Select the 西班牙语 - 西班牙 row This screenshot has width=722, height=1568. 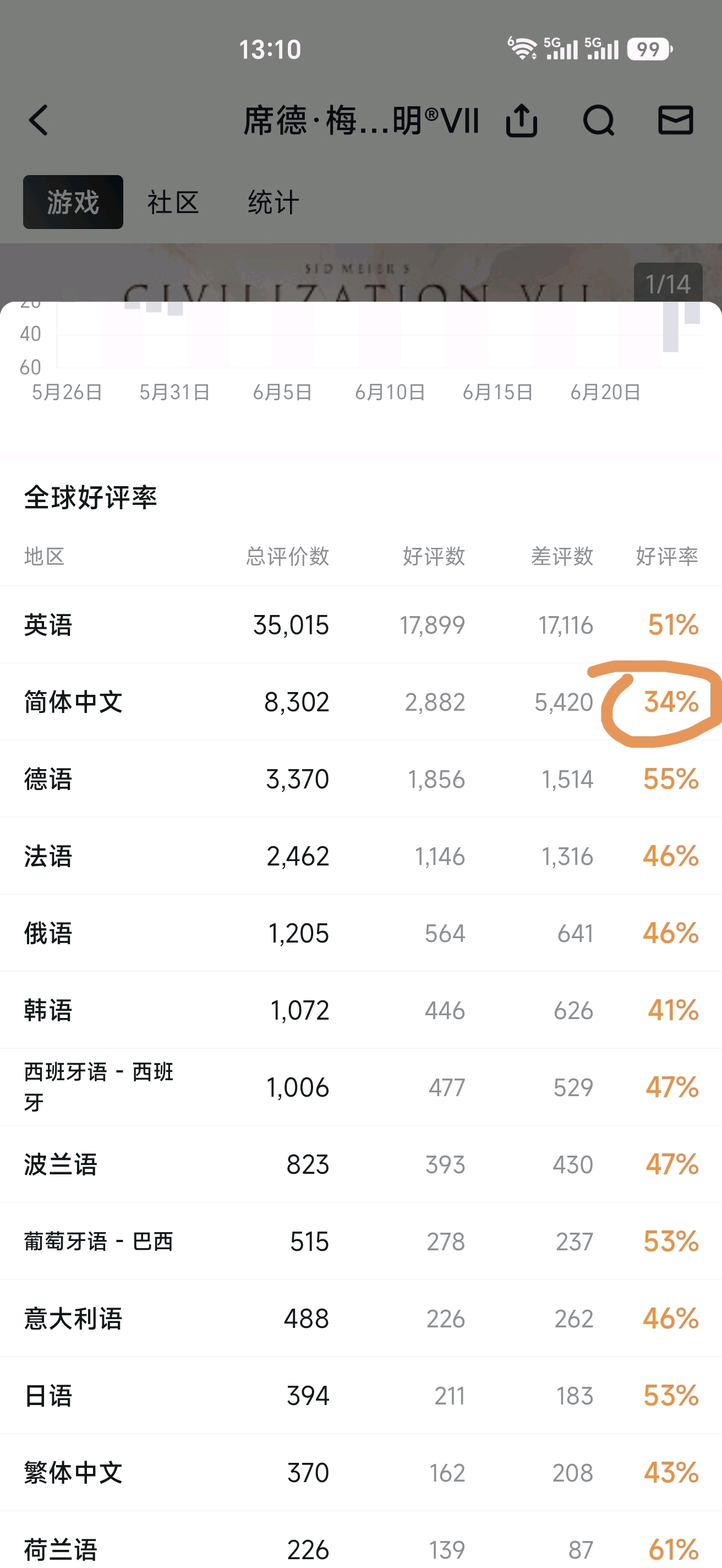click(x=360, y=1087)
